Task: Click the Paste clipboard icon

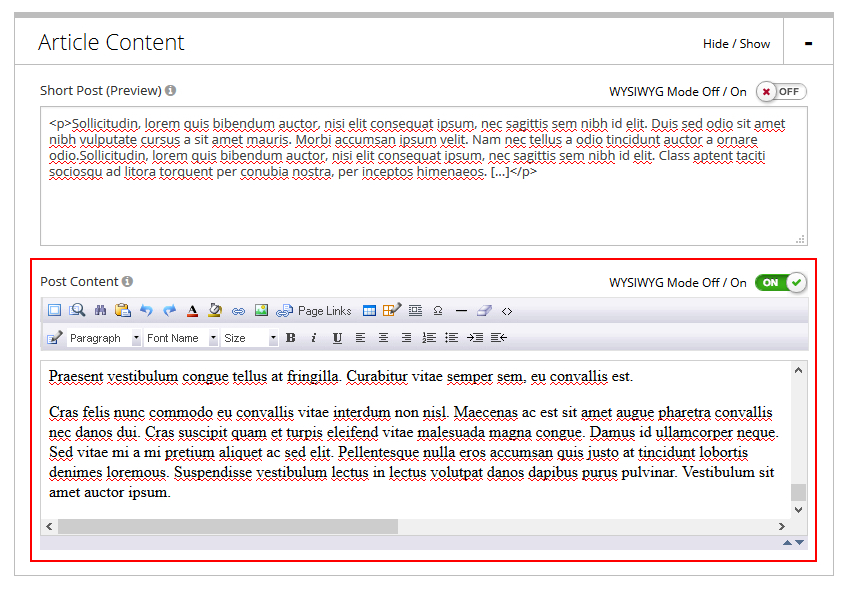Action: pos(123,311)
